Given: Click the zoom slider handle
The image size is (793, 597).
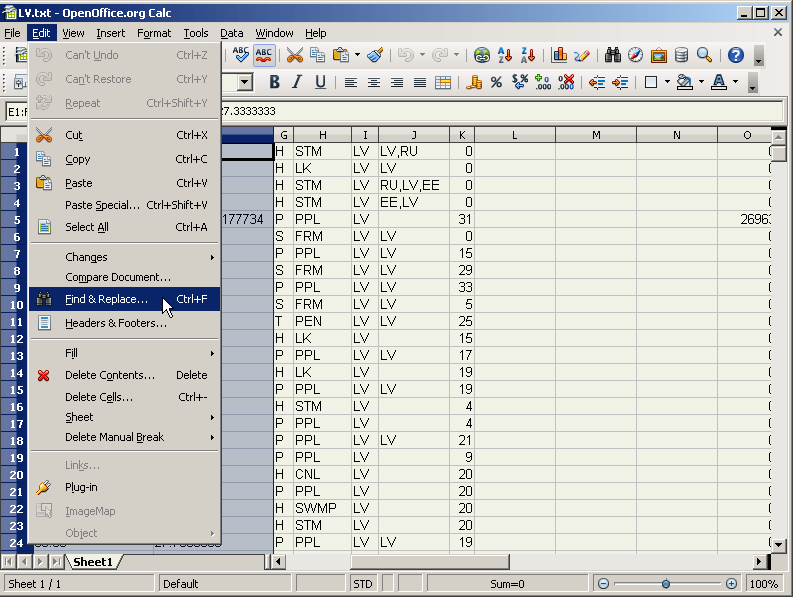Looking at the screenshot, I should [666, 584].
